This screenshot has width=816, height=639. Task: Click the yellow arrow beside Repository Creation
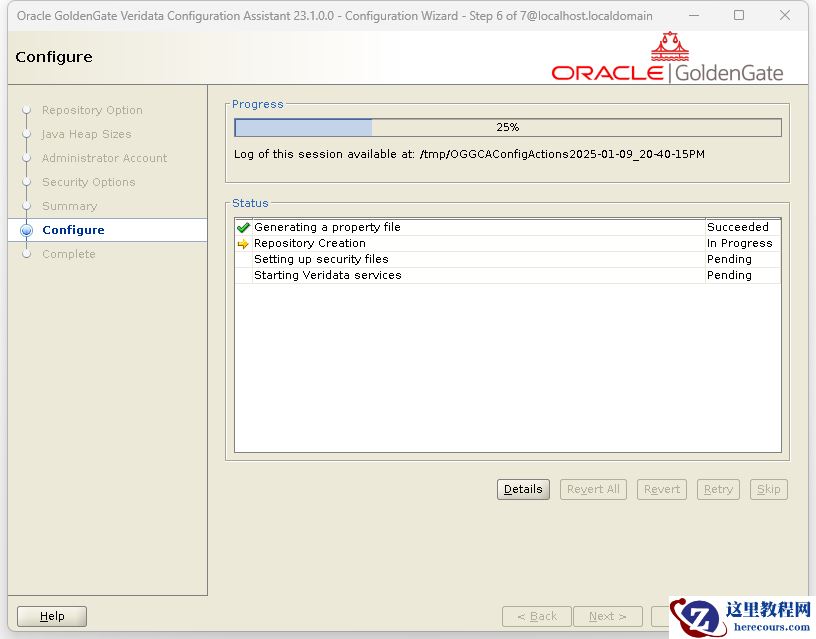243,244
